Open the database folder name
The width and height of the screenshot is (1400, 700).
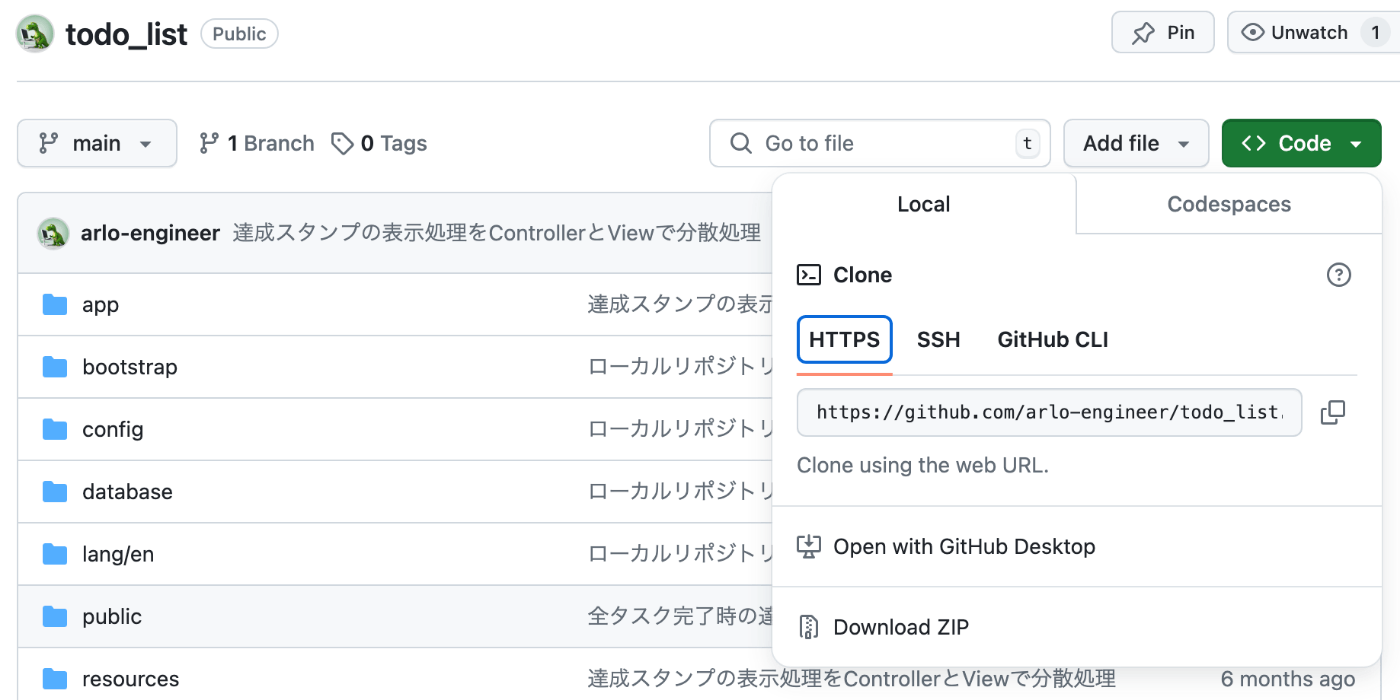[x=127, y=492]
